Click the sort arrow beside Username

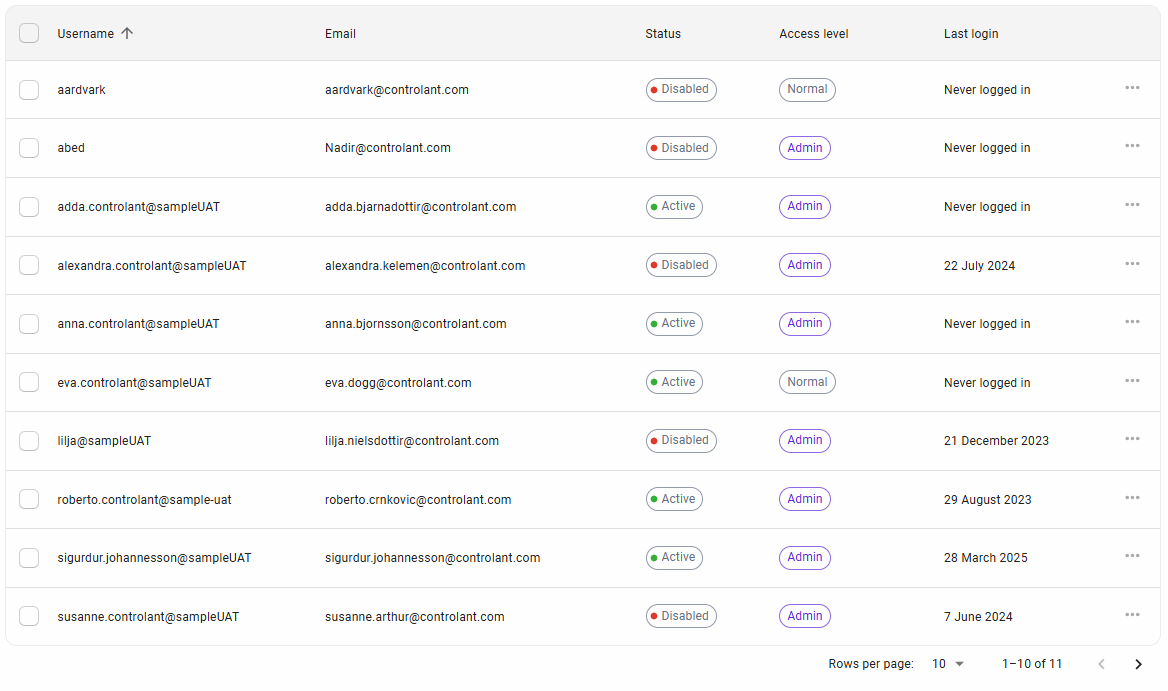point(127,33)
